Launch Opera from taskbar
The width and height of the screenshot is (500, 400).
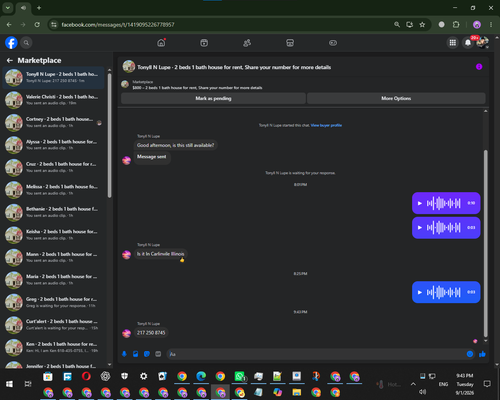(86, 376)
